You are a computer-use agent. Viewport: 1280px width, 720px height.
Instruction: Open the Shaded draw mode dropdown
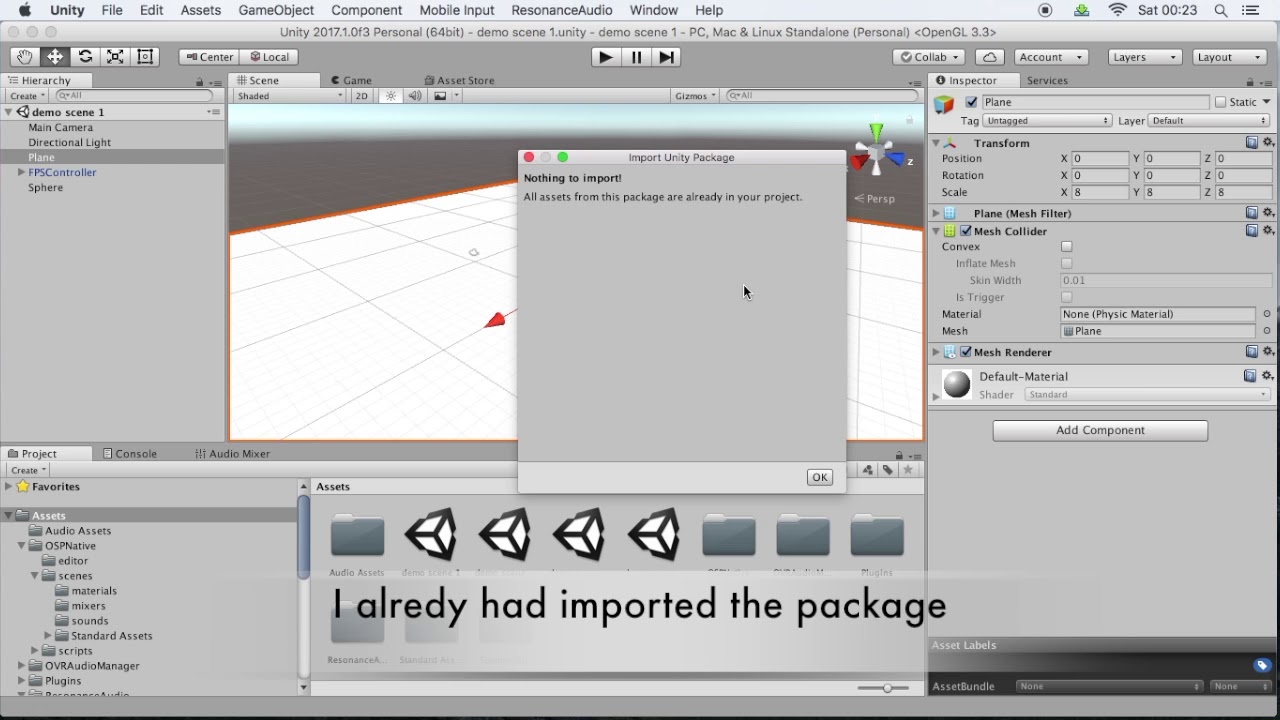290,96
